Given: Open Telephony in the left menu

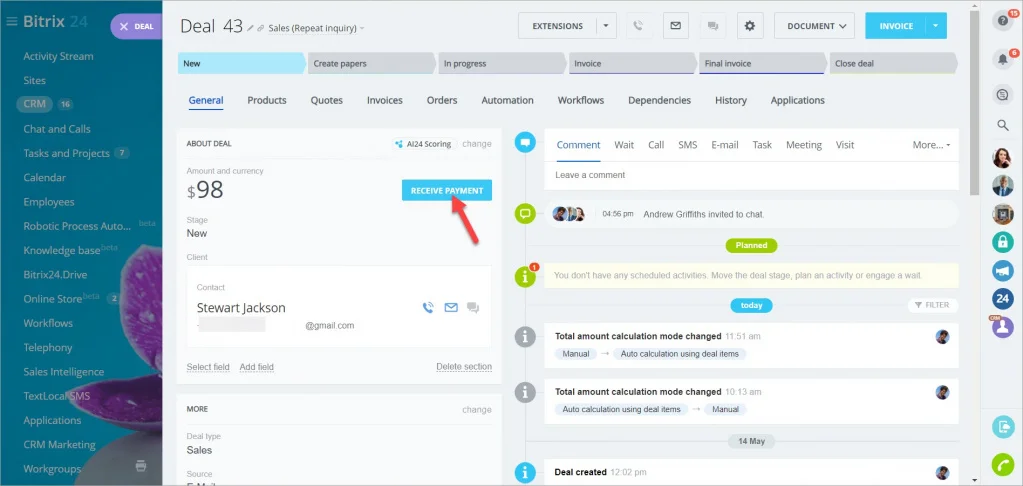Looking at the screenshot, I should [x=48, y=348].
